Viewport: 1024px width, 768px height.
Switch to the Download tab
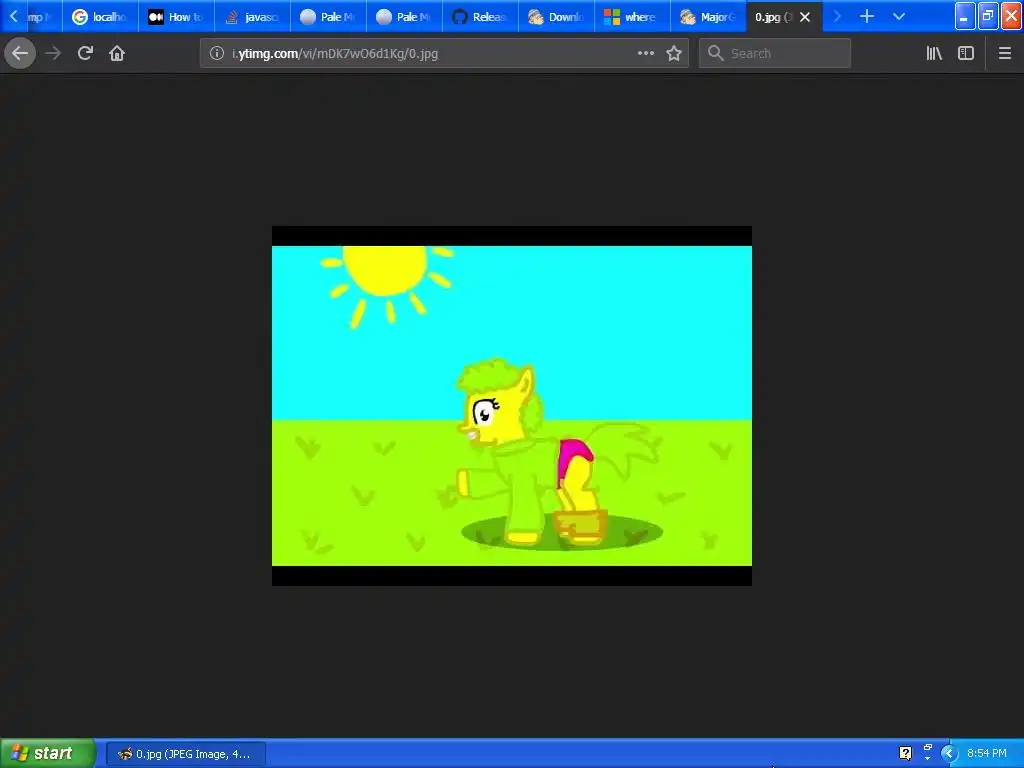point(556,17)
